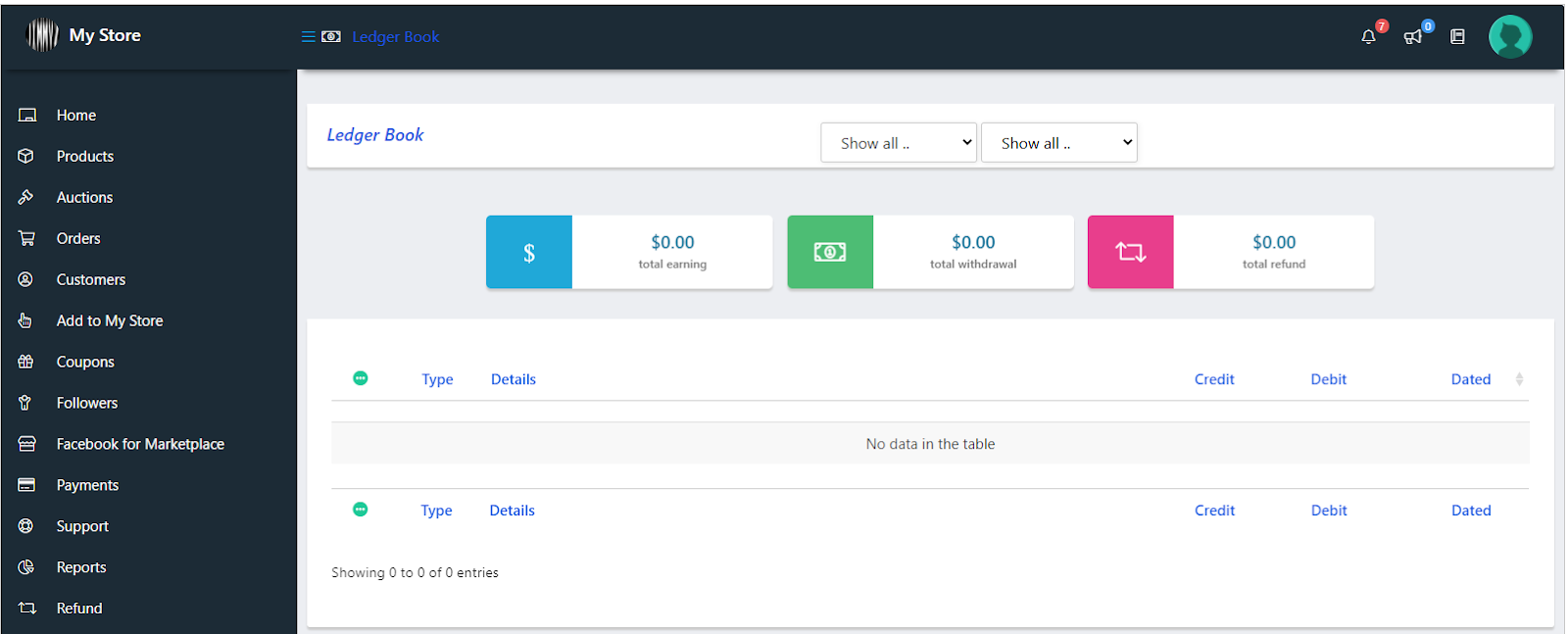
Task: Click the total earning $0.00 value
Action: (672, 242)
